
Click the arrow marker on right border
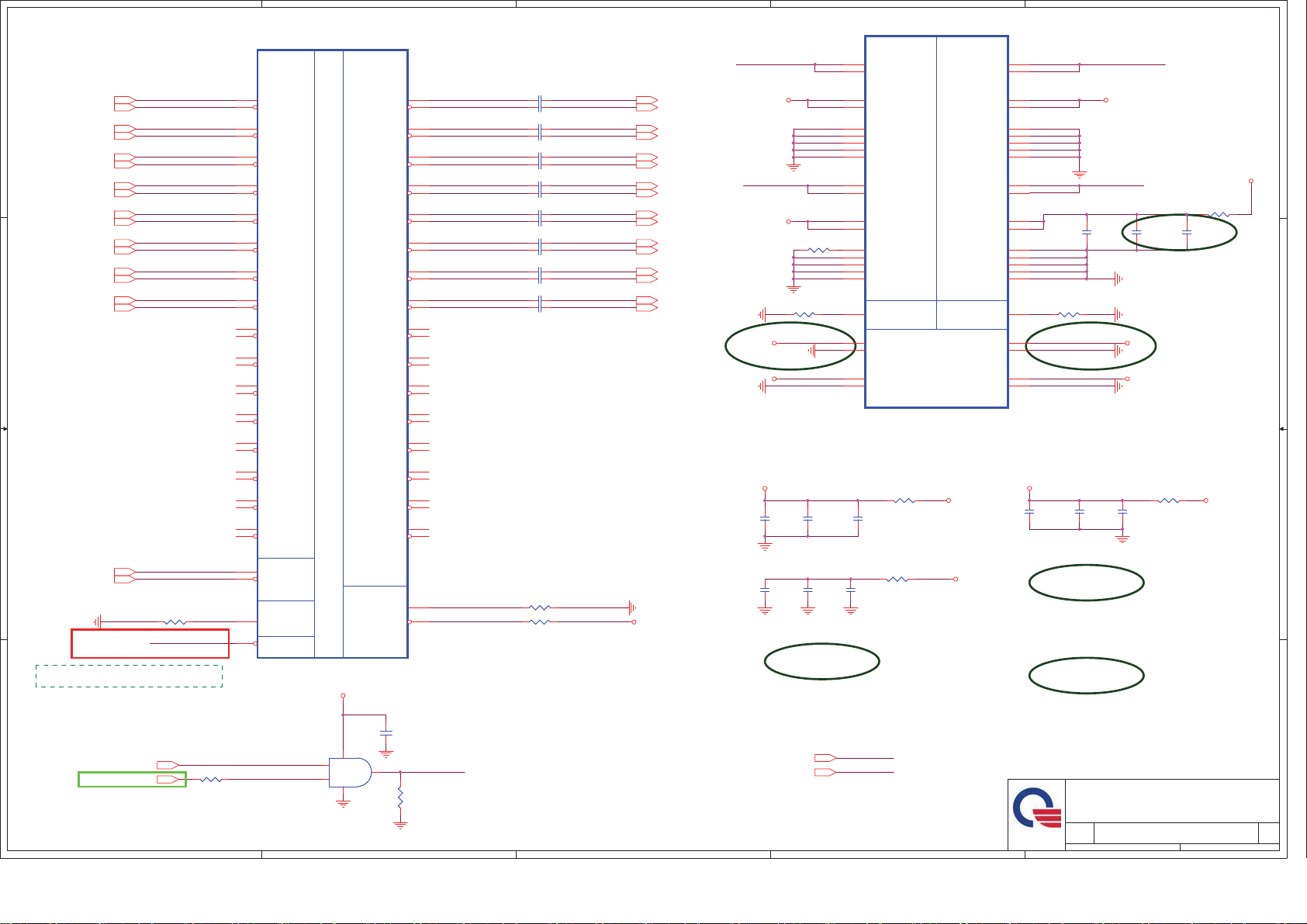(x=1282, y=428)
